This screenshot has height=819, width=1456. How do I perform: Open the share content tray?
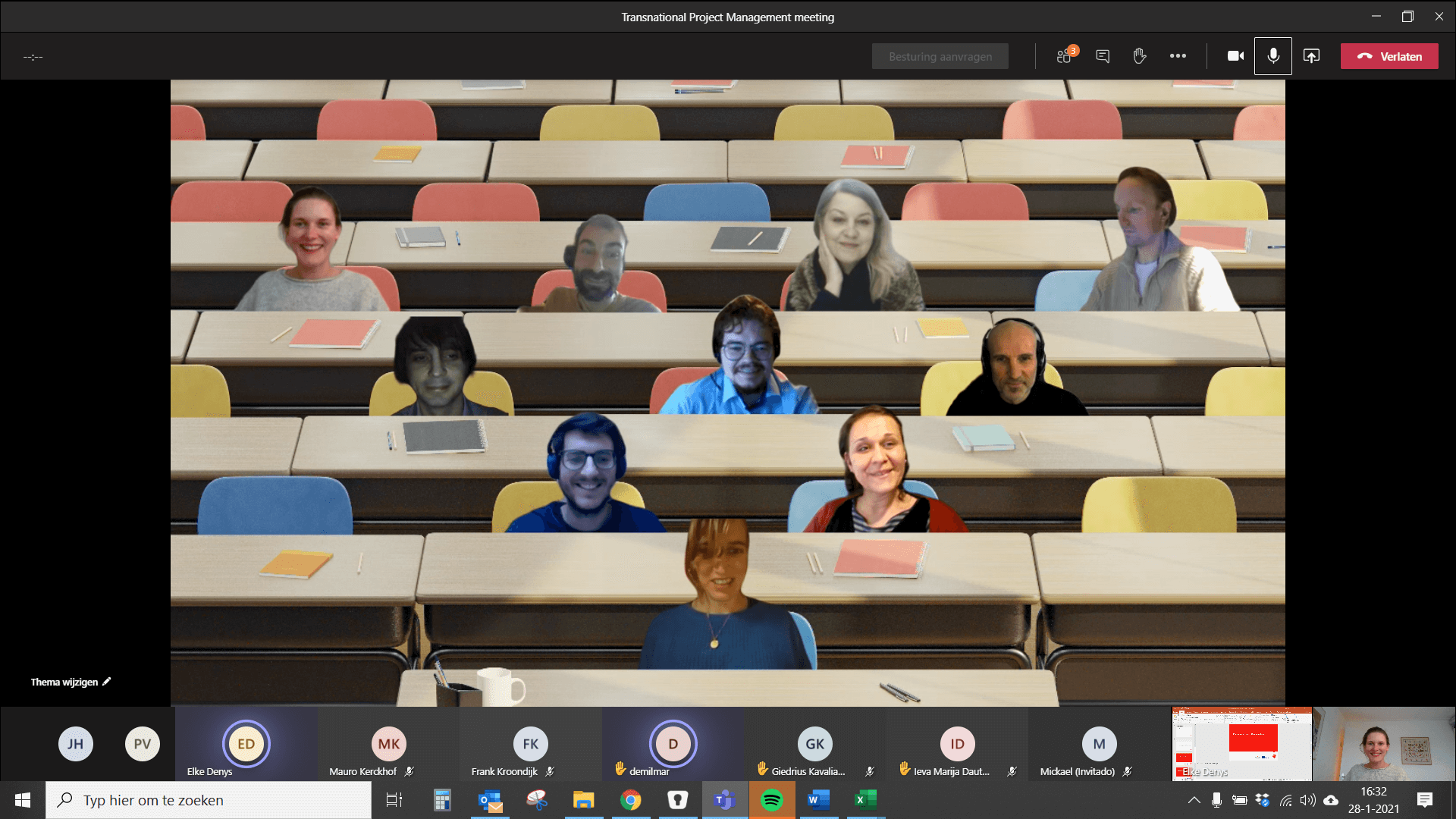coord(1311,56)
